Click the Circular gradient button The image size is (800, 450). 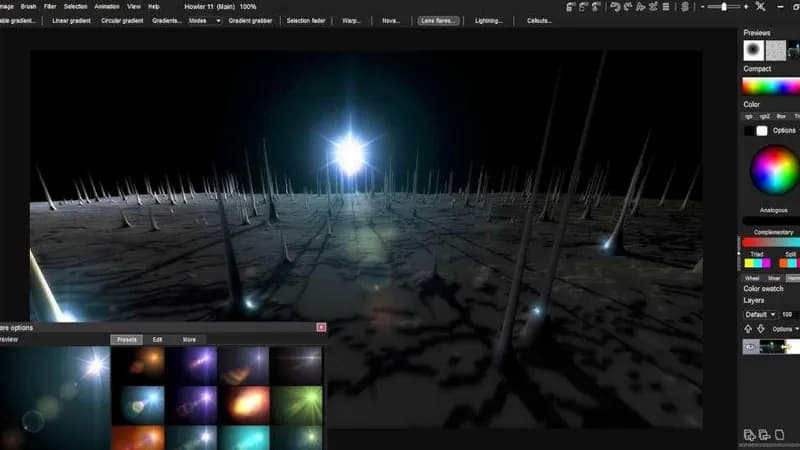point(122,21)
